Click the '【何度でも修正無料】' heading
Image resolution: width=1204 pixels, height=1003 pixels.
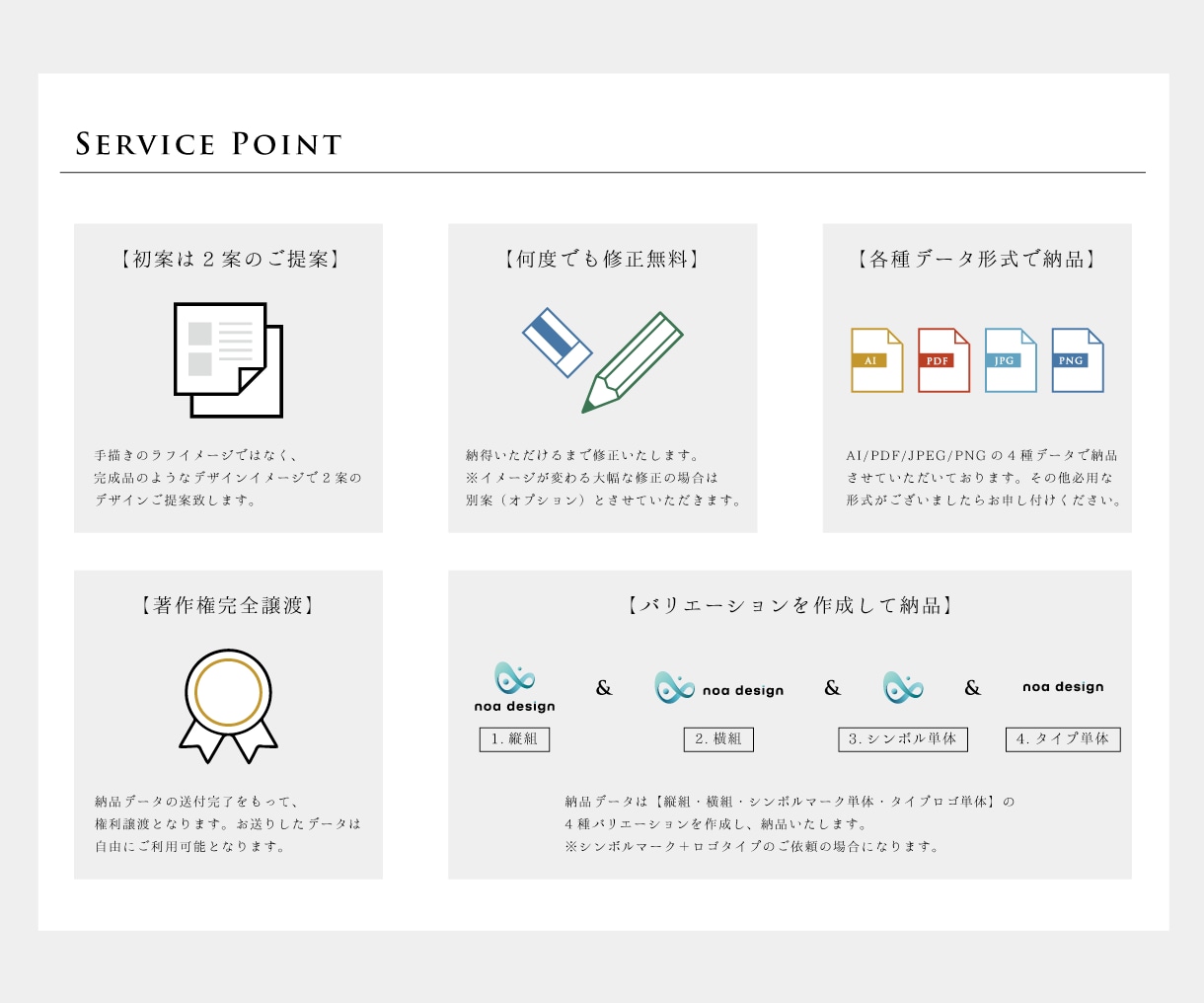tap(603, 260)
